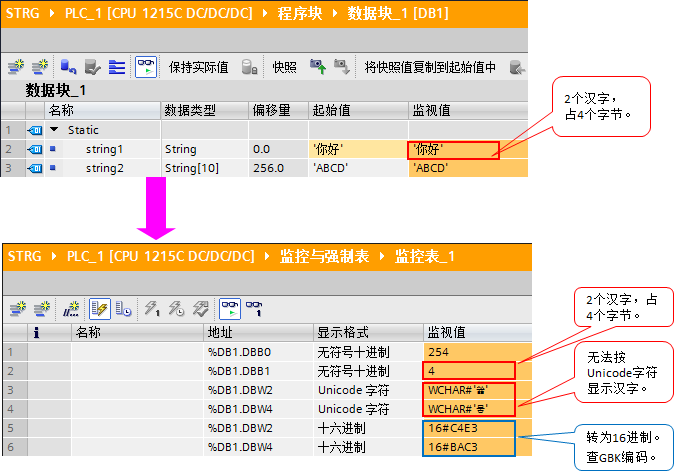This screenshot has width=675, height=474.
Task: Click the 快照 label
Action: click(284, 67)
